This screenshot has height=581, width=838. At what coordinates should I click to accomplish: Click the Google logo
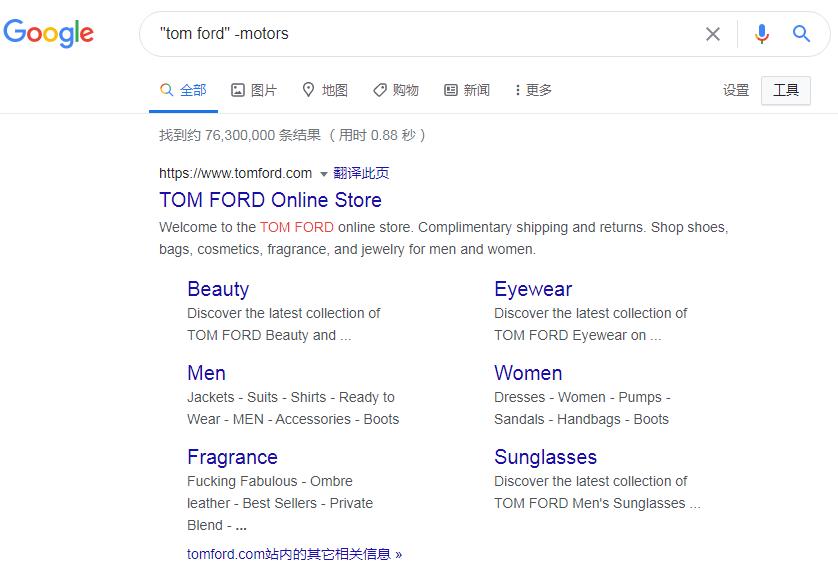[49, 33]
